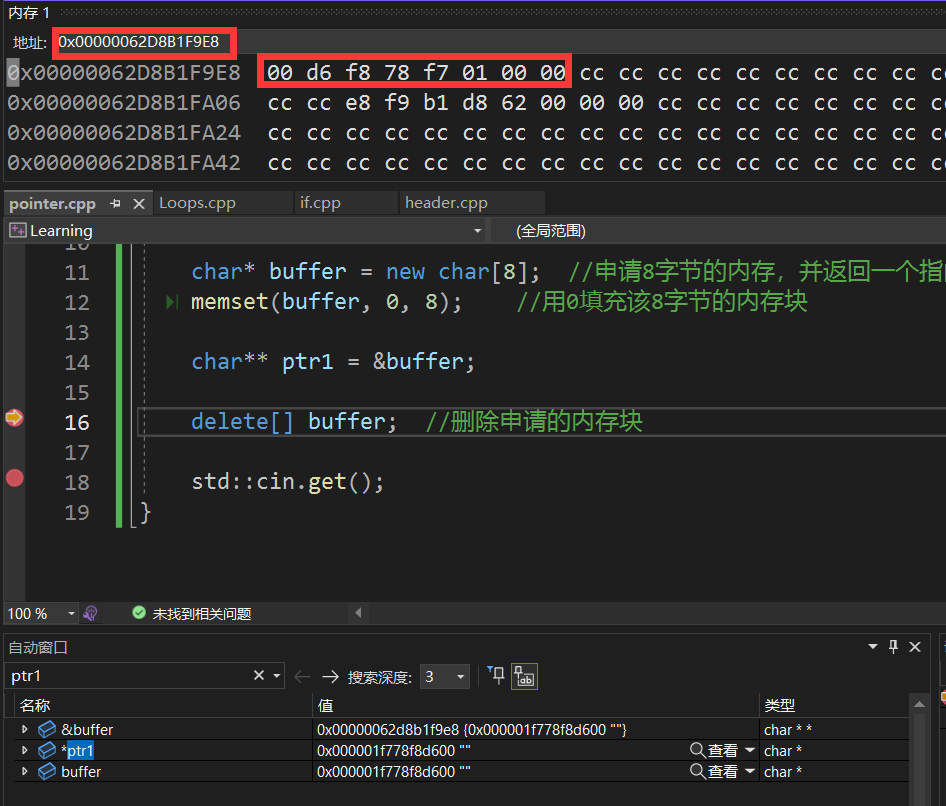Click the buffer variable icon

pyautogui.click(x=47, y=771)
